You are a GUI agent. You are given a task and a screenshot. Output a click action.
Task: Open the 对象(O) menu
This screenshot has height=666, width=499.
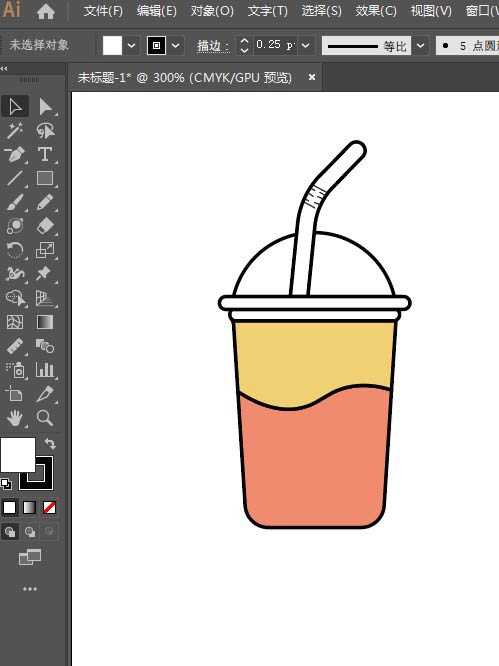(x=212, y=11)
